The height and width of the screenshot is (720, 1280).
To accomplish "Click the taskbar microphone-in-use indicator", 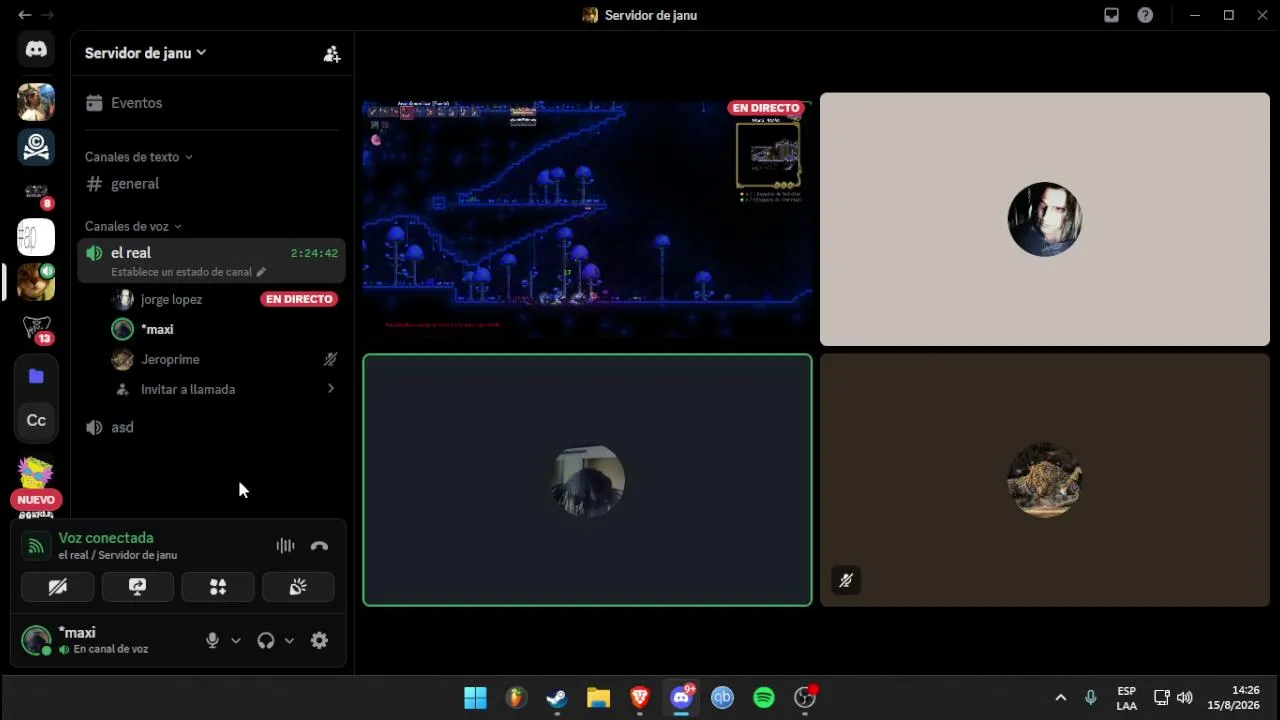I will point(1091,698).
